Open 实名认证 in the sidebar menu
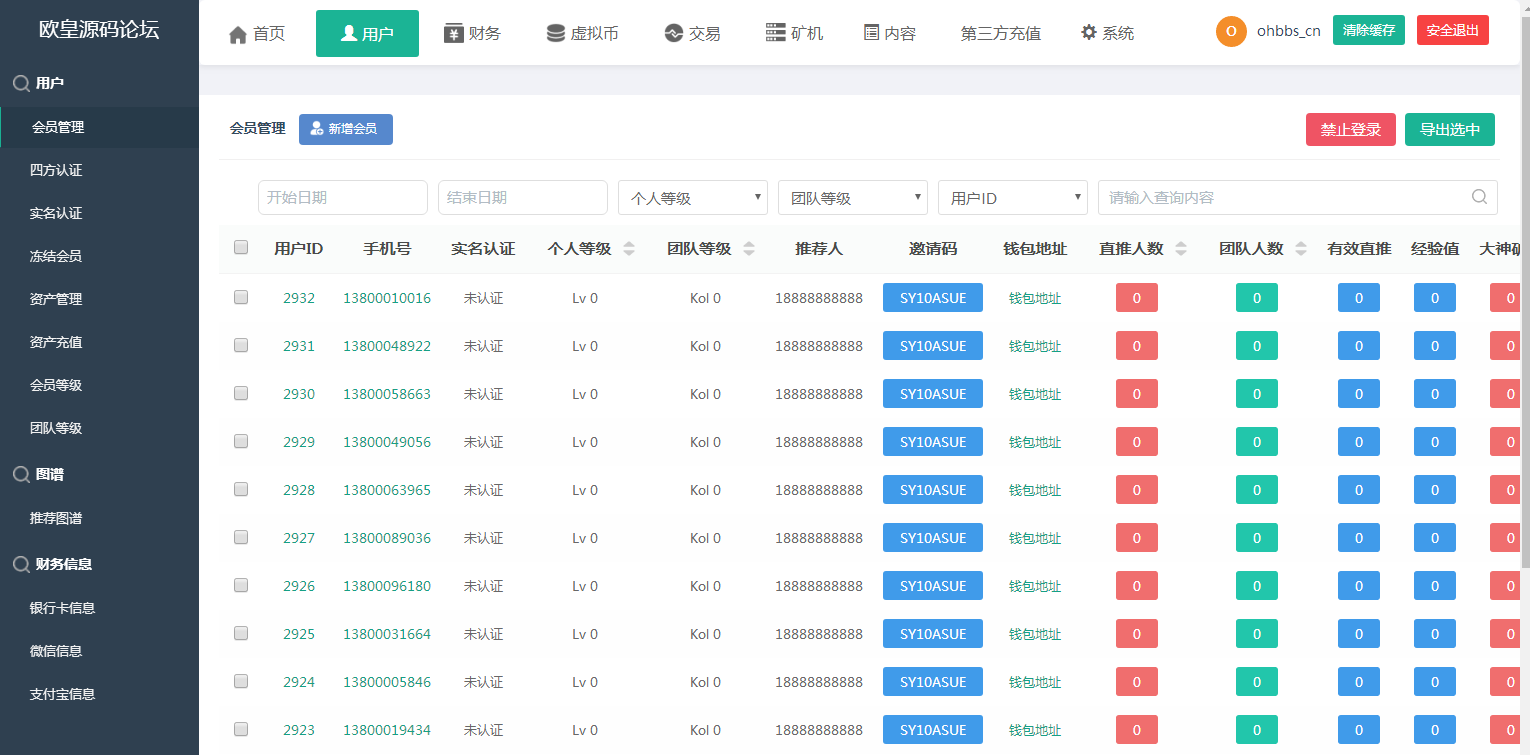Screen dimensions: 1530x755 point(56,213)
